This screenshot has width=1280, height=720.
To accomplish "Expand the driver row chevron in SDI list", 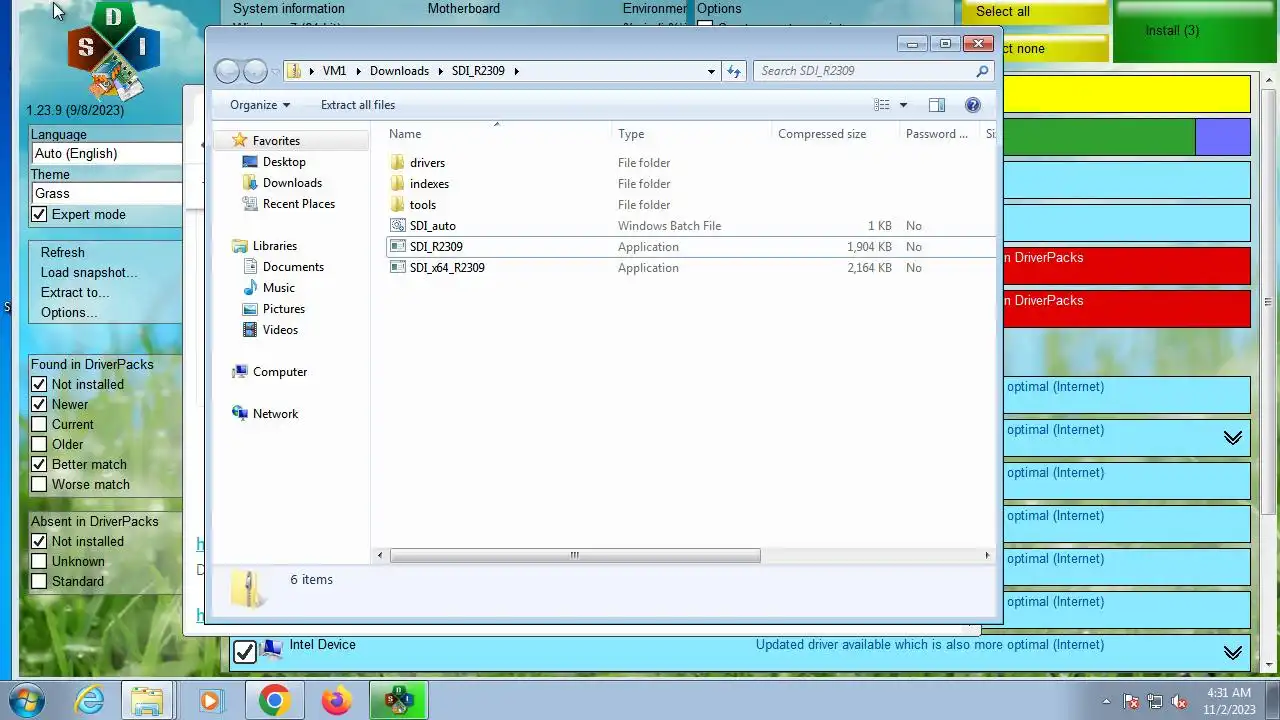I will (1233, 438).
